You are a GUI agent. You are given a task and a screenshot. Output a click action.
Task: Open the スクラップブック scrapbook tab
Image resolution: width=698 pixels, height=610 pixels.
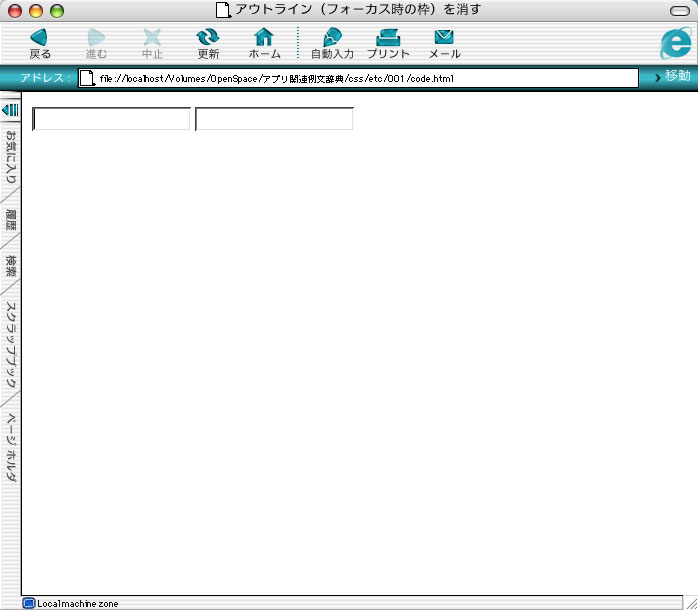10,344
